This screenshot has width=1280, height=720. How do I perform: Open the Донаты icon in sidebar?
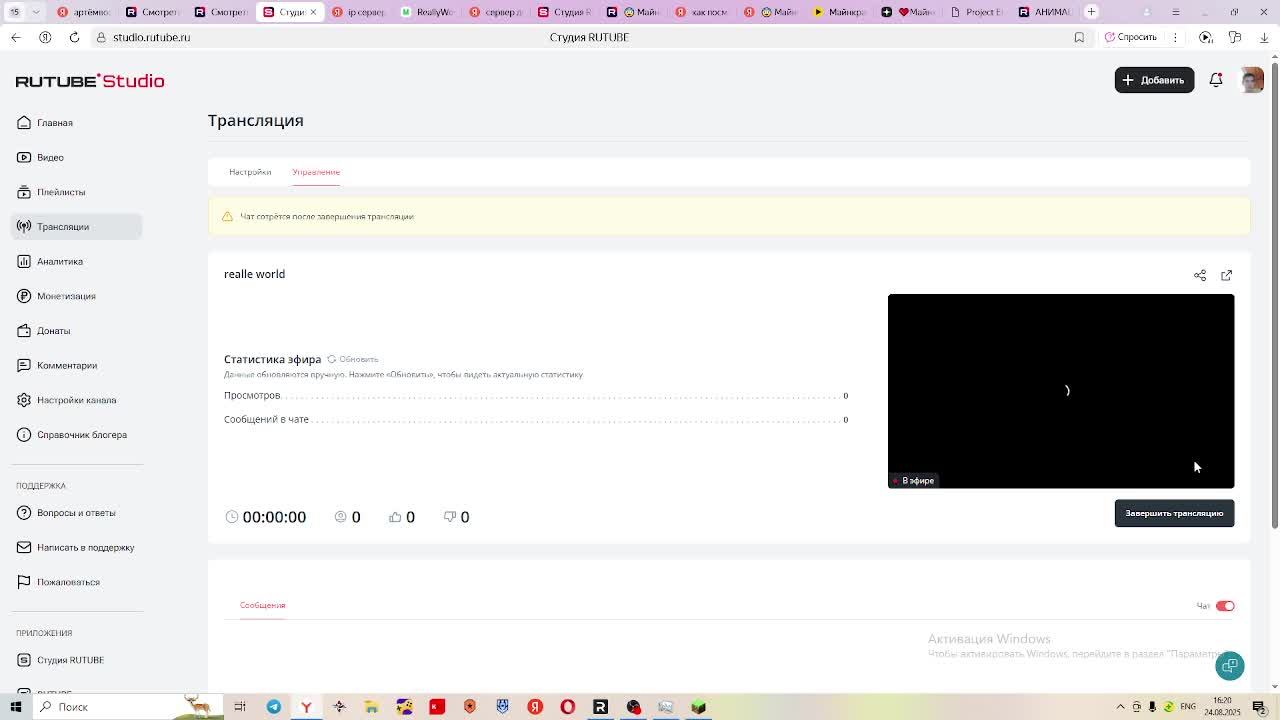24,331
